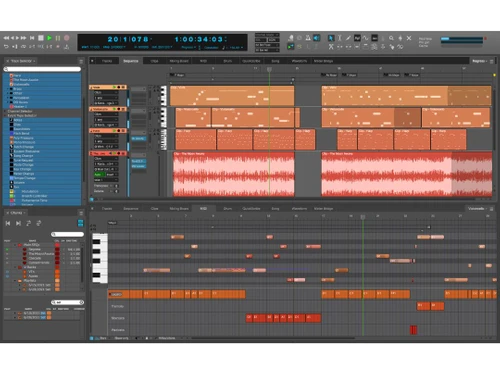This screenshot has height=375, width=500.
Task: Toggle play-enable on the Violoncello track header
Action: click(x=114, y=109)
